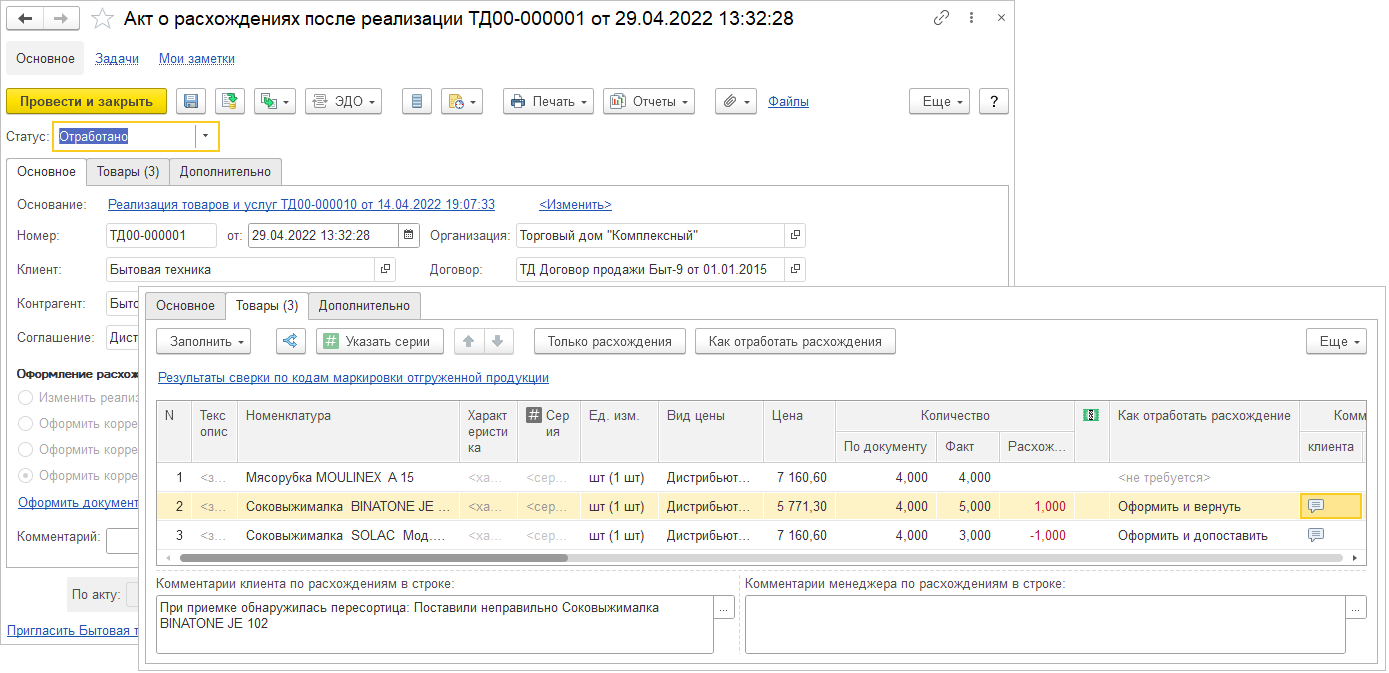Open the document movements list icon
This screenshot has height=673, width=1389.
pyautogui.click(x=418, y=101)
